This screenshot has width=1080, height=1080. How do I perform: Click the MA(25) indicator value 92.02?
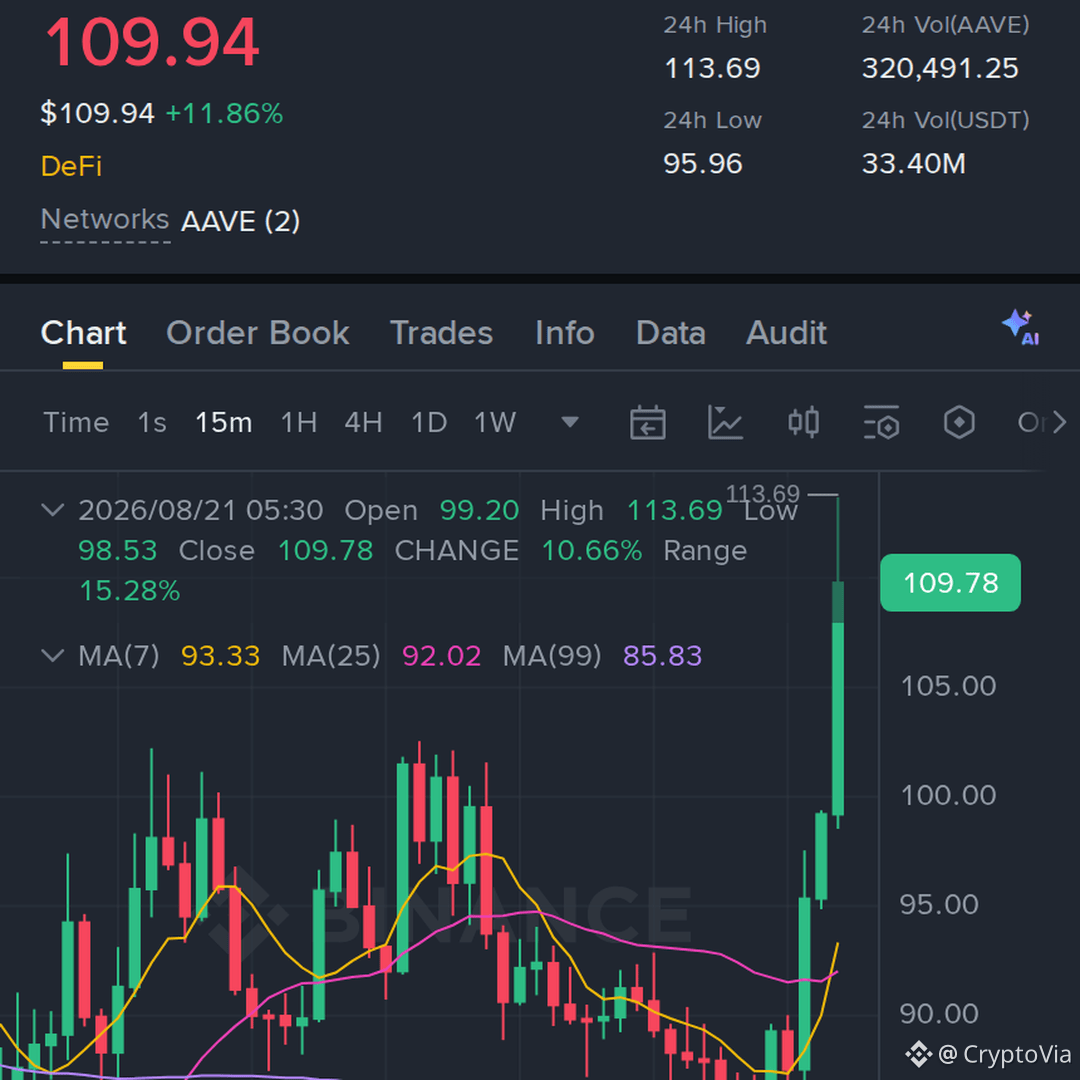click(442, 656)
